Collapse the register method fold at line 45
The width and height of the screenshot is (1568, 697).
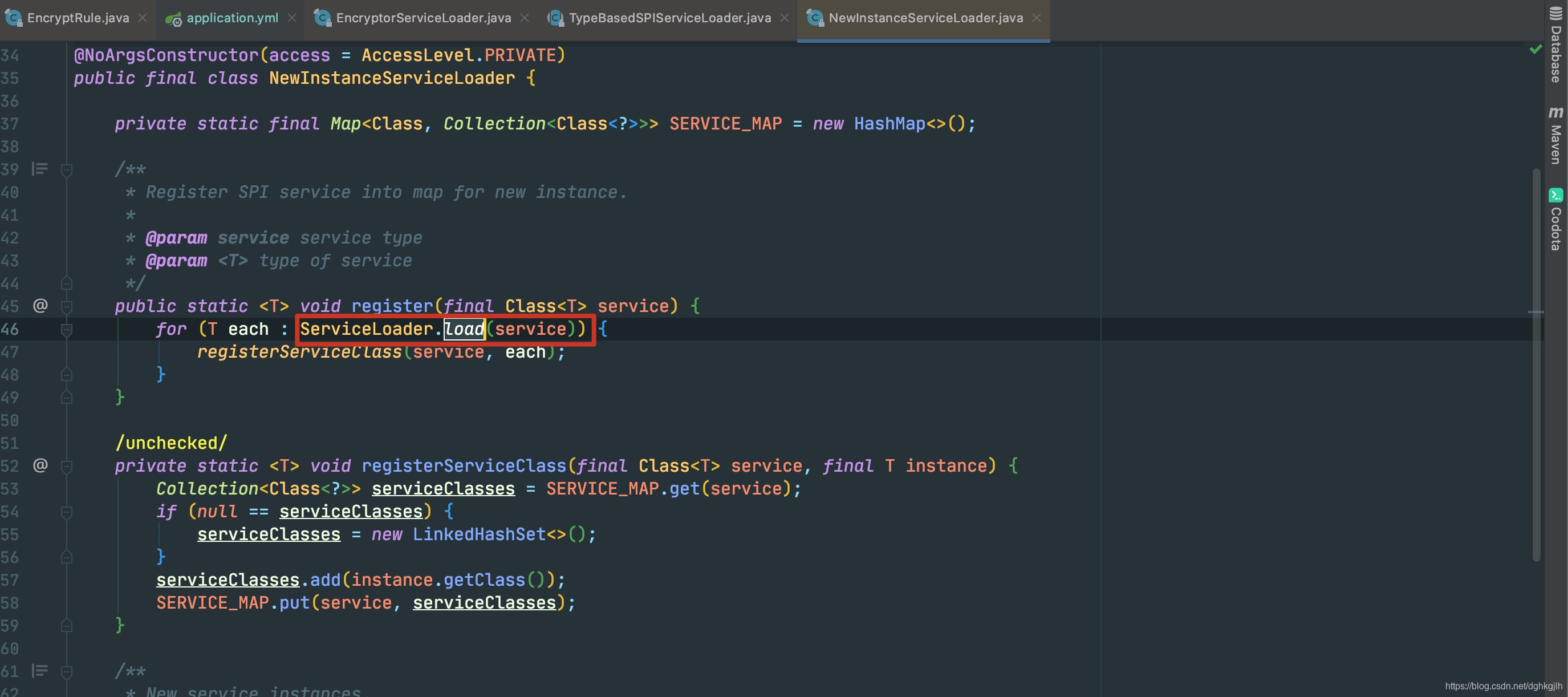pos(67,306)
